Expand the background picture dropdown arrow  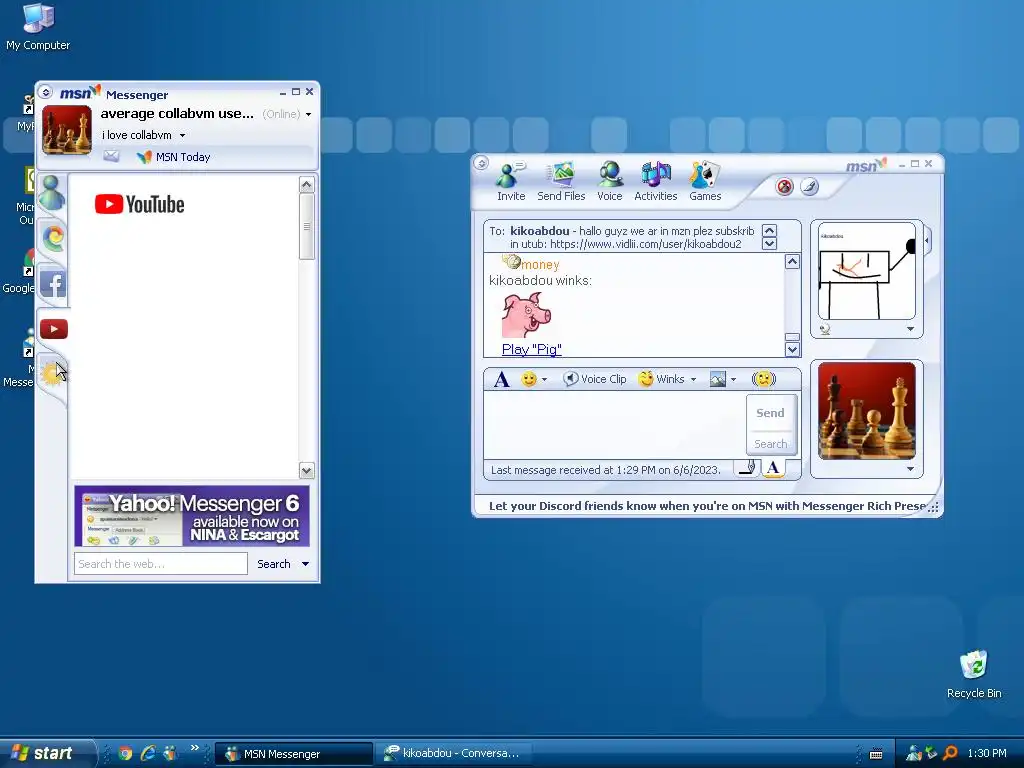[x=733, y=379]
